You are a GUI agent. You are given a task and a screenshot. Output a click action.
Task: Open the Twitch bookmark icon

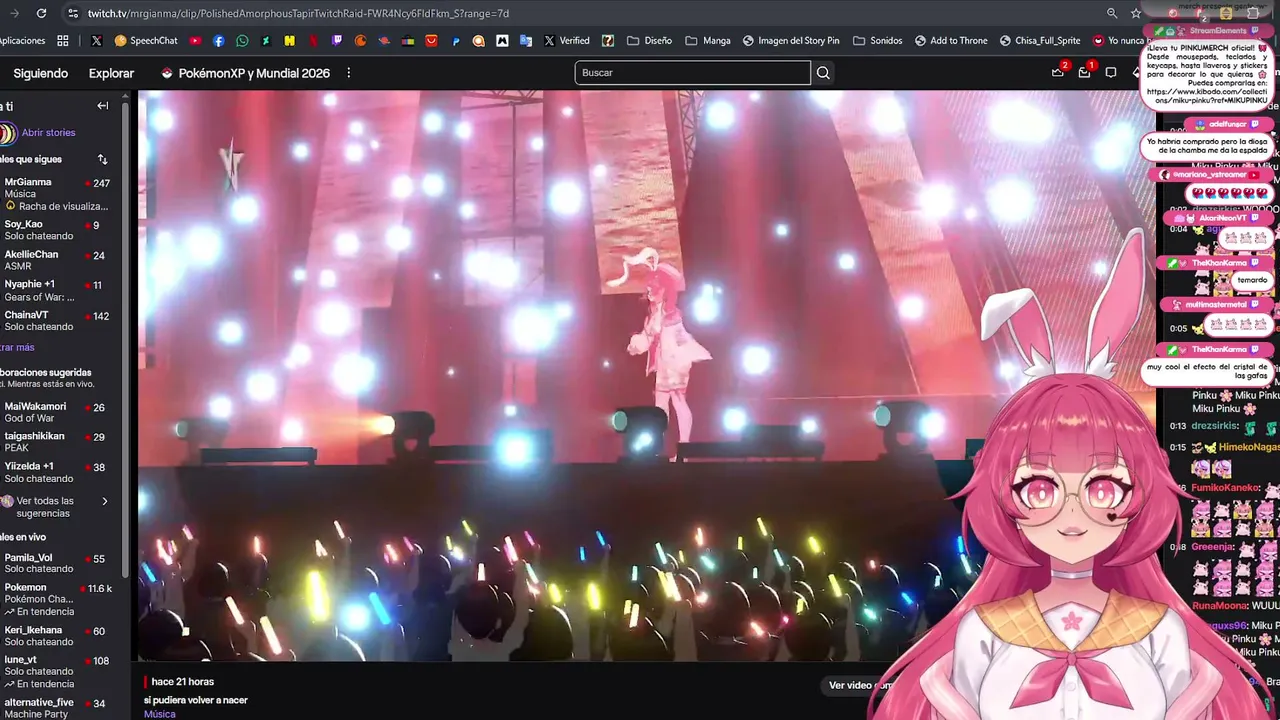[x=337, y=41]
